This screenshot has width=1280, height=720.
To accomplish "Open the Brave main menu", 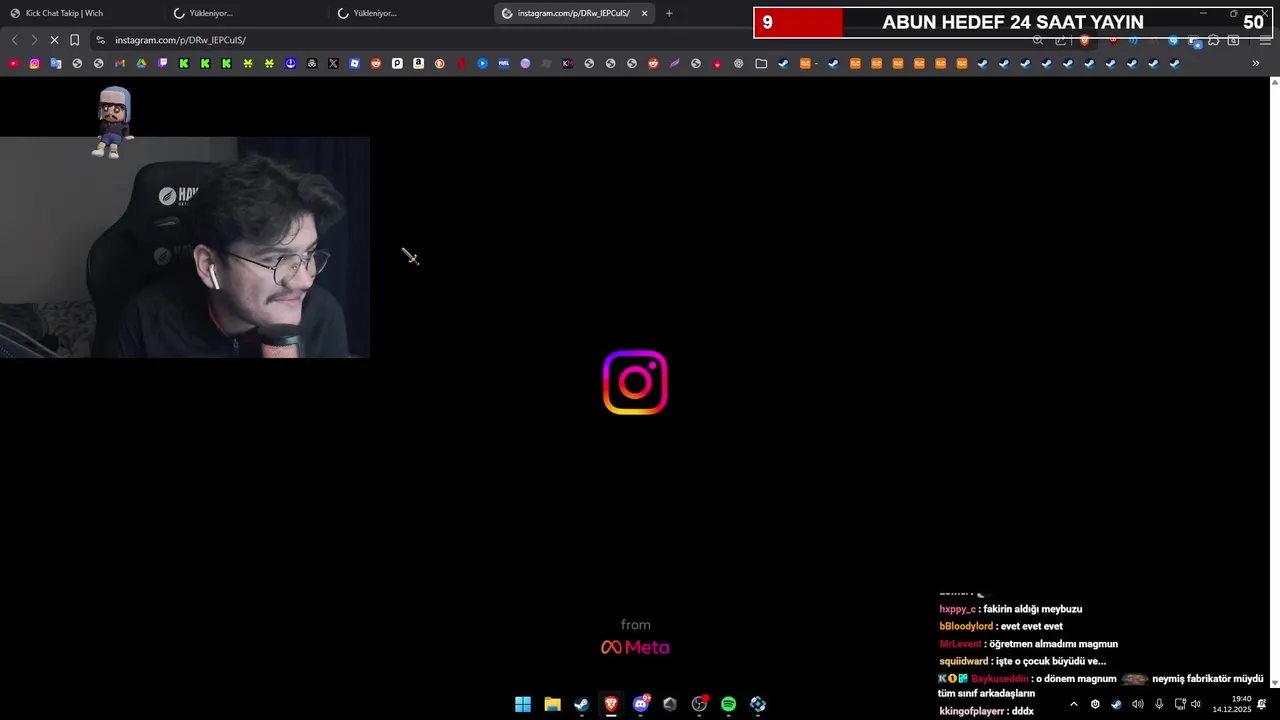I will [1265, 40].
